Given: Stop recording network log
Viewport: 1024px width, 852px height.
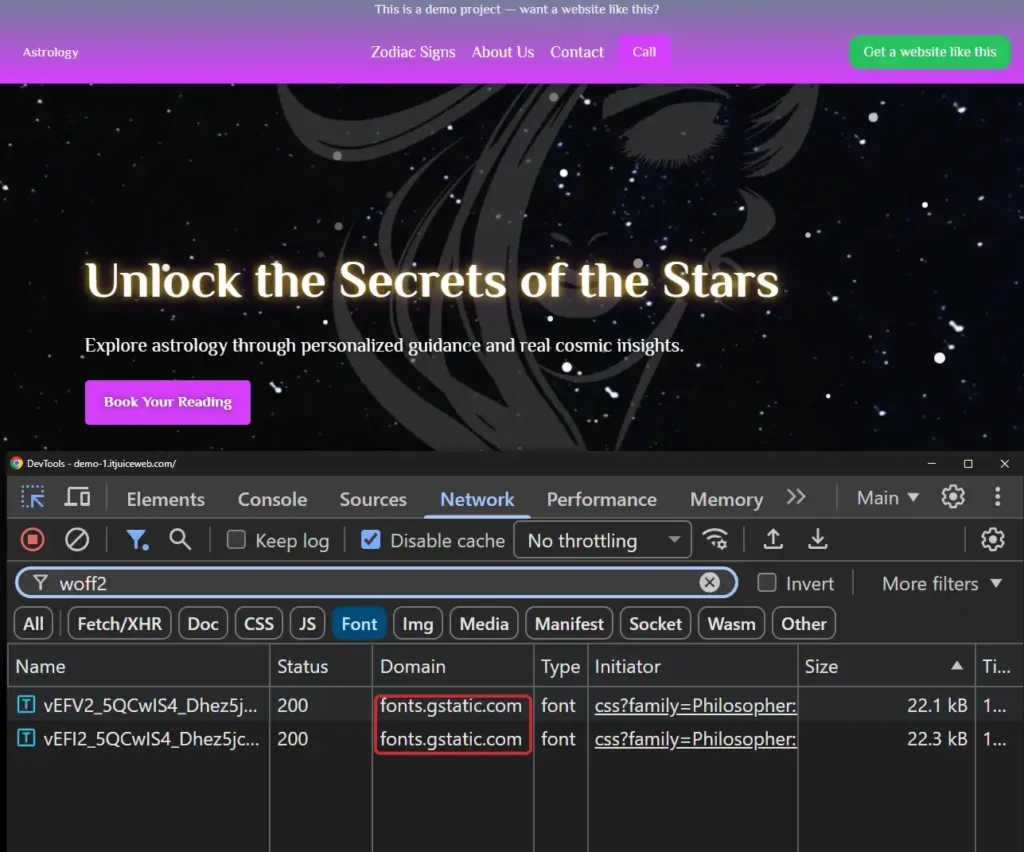Looking at the screenshot, I should pos(32,540).
